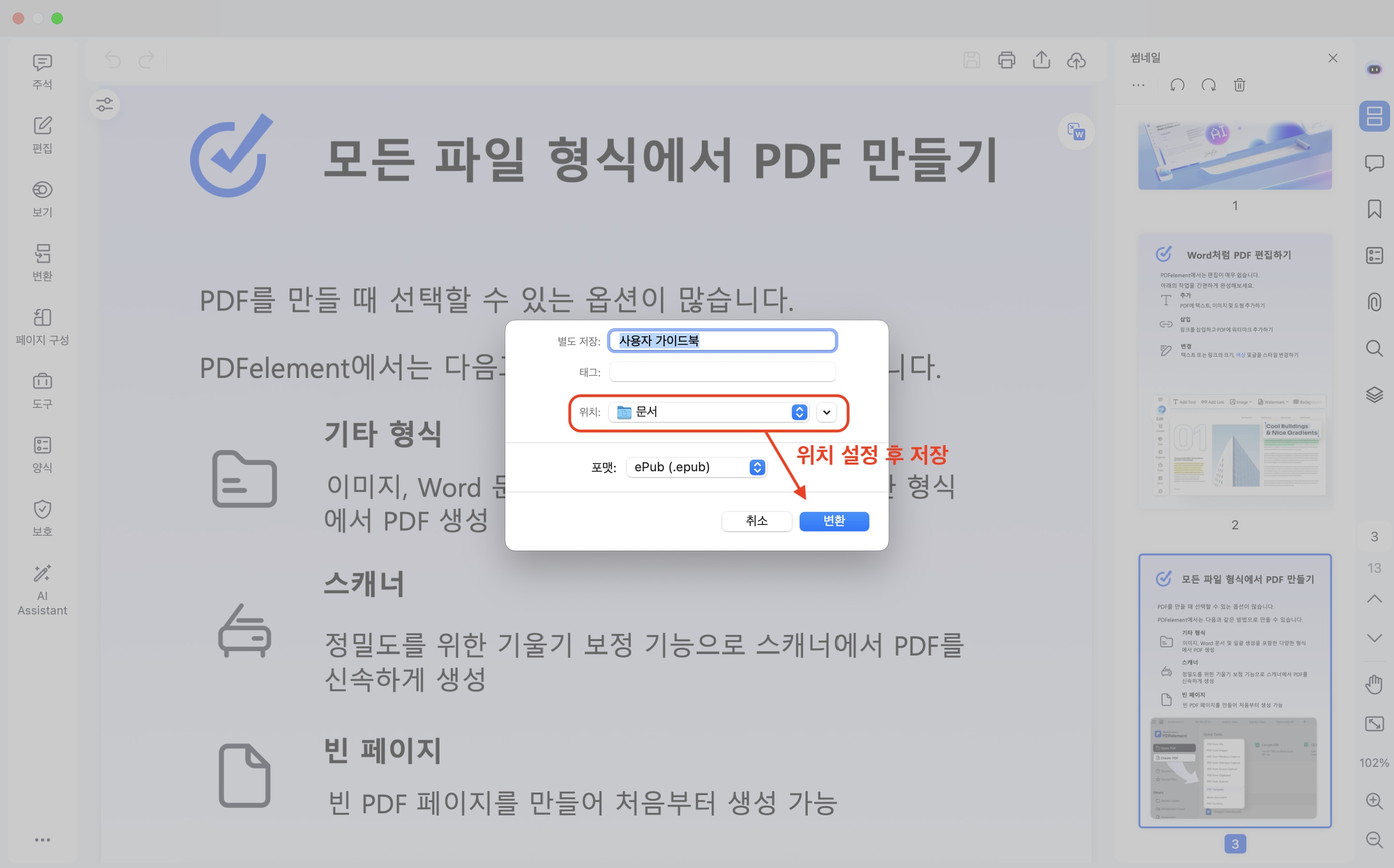Viewport: 1394px width, 868px height.
Task: Click the print icon in top toolbar
Action: point(1006,60)
